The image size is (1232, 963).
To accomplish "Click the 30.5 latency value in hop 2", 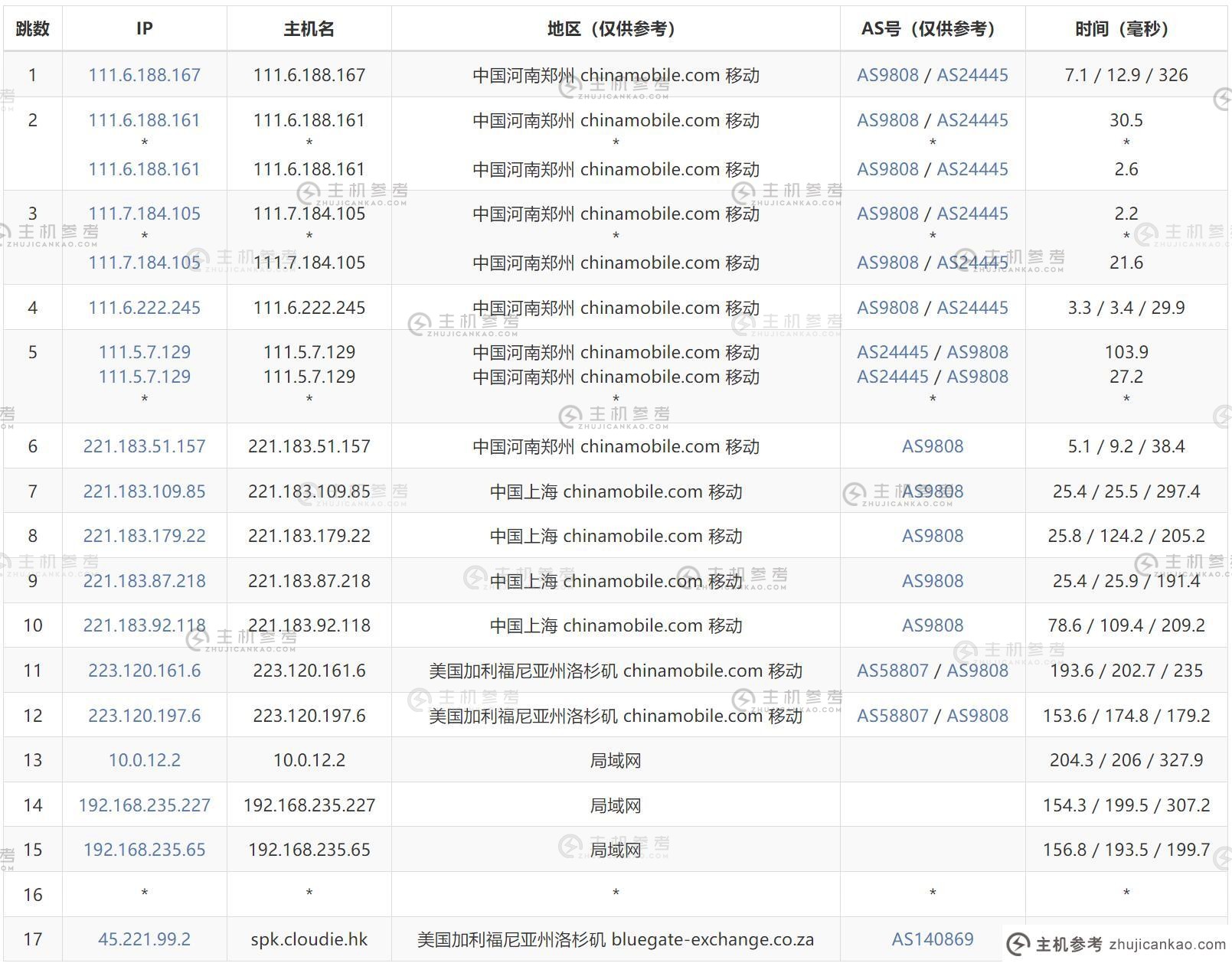I will pyautogui.click(x=1126, y=120).
